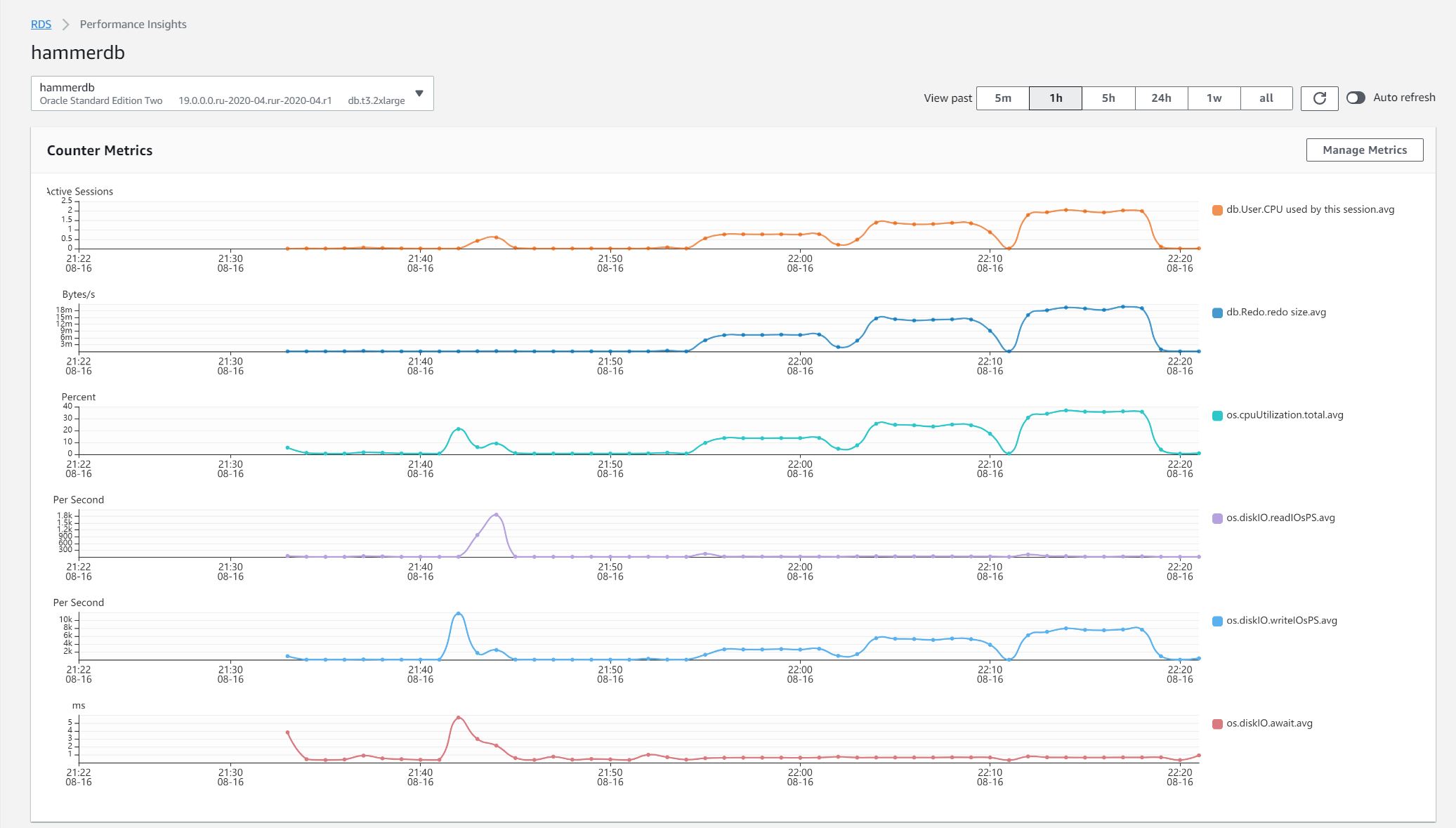This screenshot has height=828, width=1456.
Task: Click the refresh icon next to Auto refresh
Action: coord(1320,98)
